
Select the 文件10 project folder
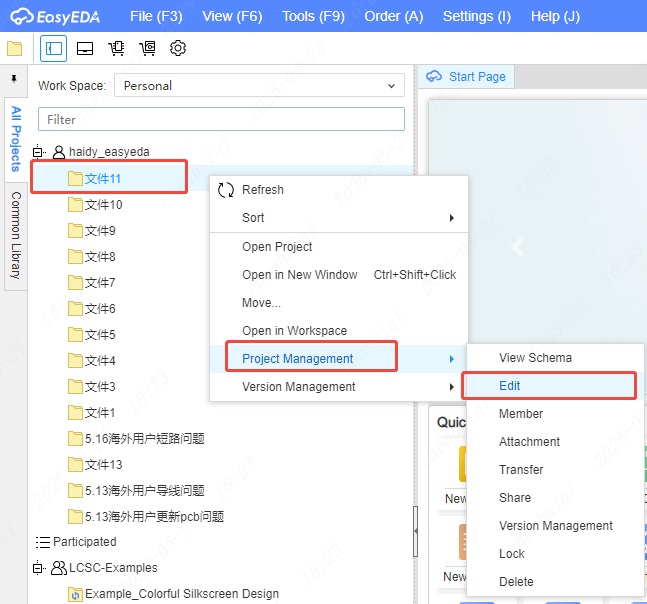(x=103, y=205)
